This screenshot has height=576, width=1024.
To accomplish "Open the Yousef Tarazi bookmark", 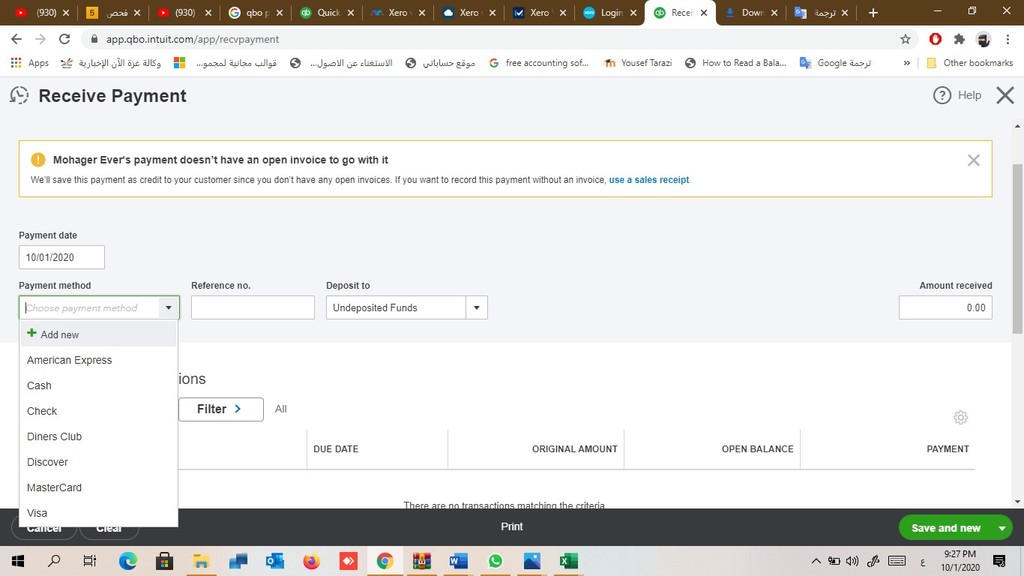I will (x=638, y=63).
